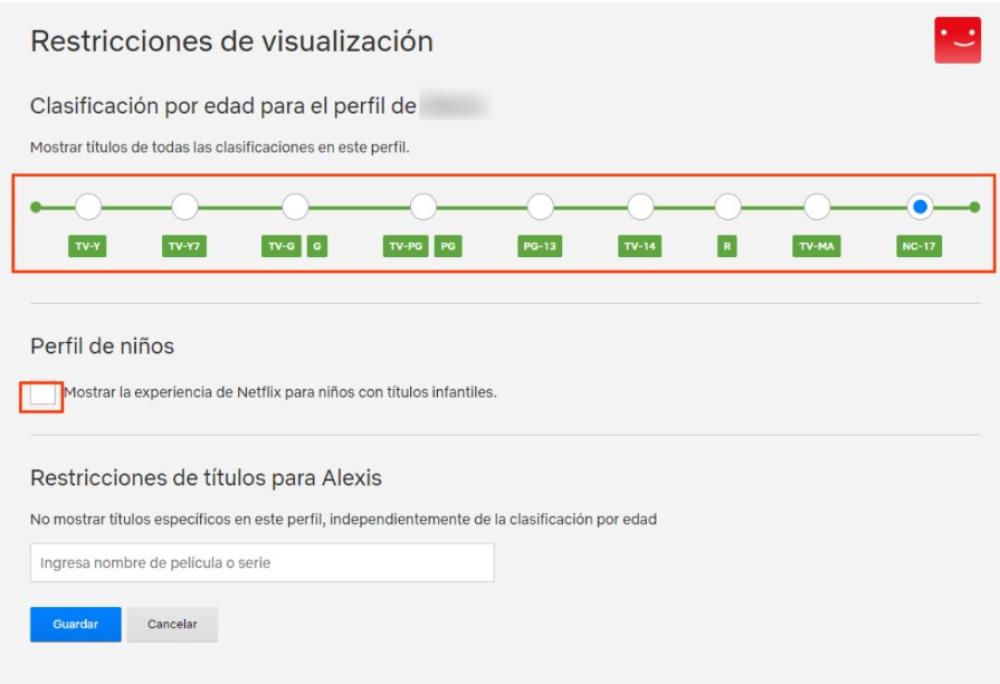The image size is (1000, 684).
Task: Pick the PG-13 rating circle
Action: pyautogui.click(x=540, y=207)
